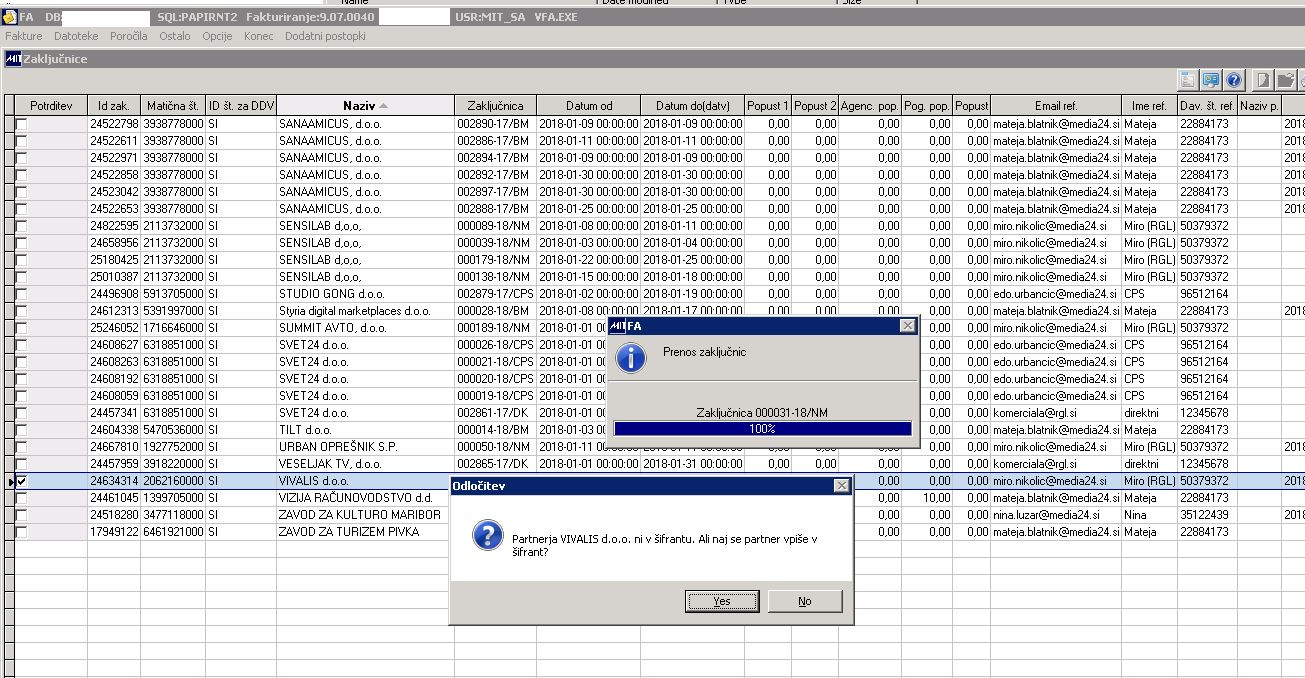1305x678 pixels.
Task: Click the open folder toolbar icon
Action: coord(1286,81)
